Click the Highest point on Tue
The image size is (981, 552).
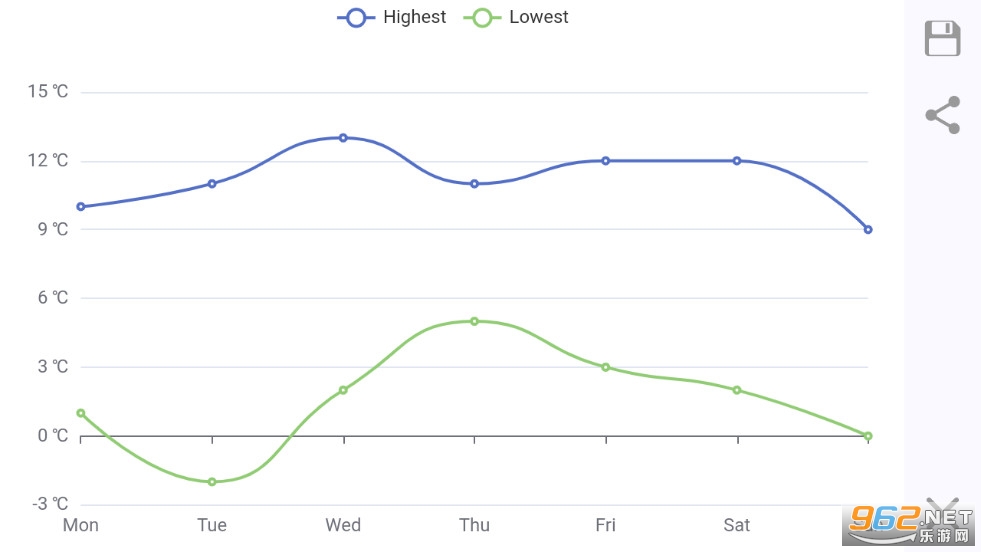pos(212,184)
